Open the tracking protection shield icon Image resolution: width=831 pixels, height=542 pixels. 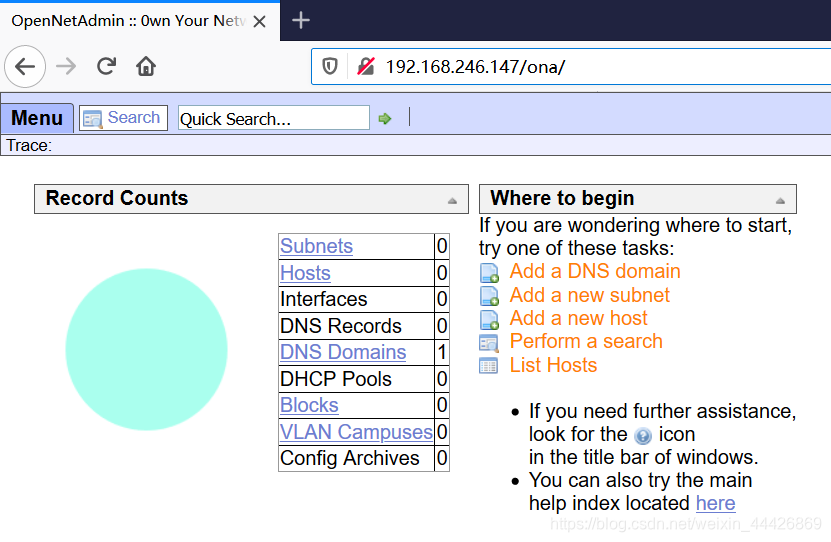(330, 67)
